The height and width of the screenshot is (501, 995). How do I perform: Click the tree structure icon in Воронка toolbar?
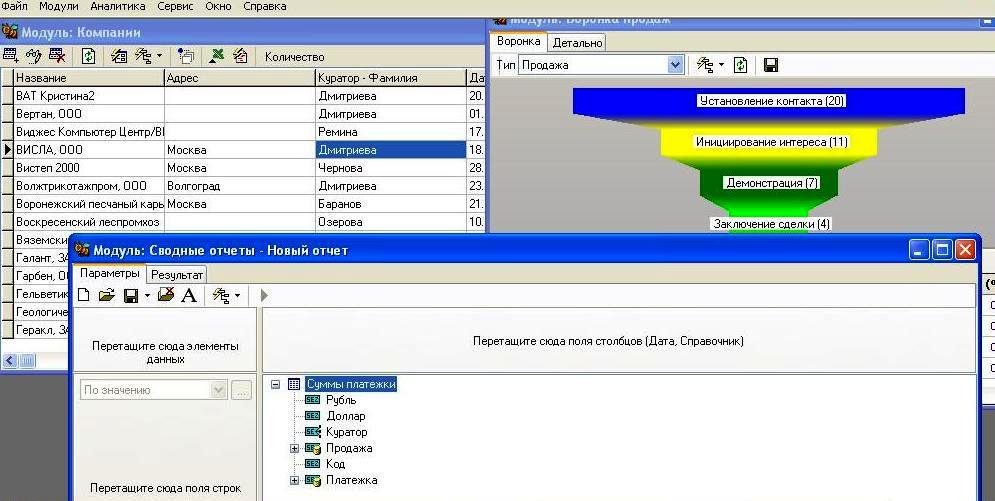pos(706,64)
